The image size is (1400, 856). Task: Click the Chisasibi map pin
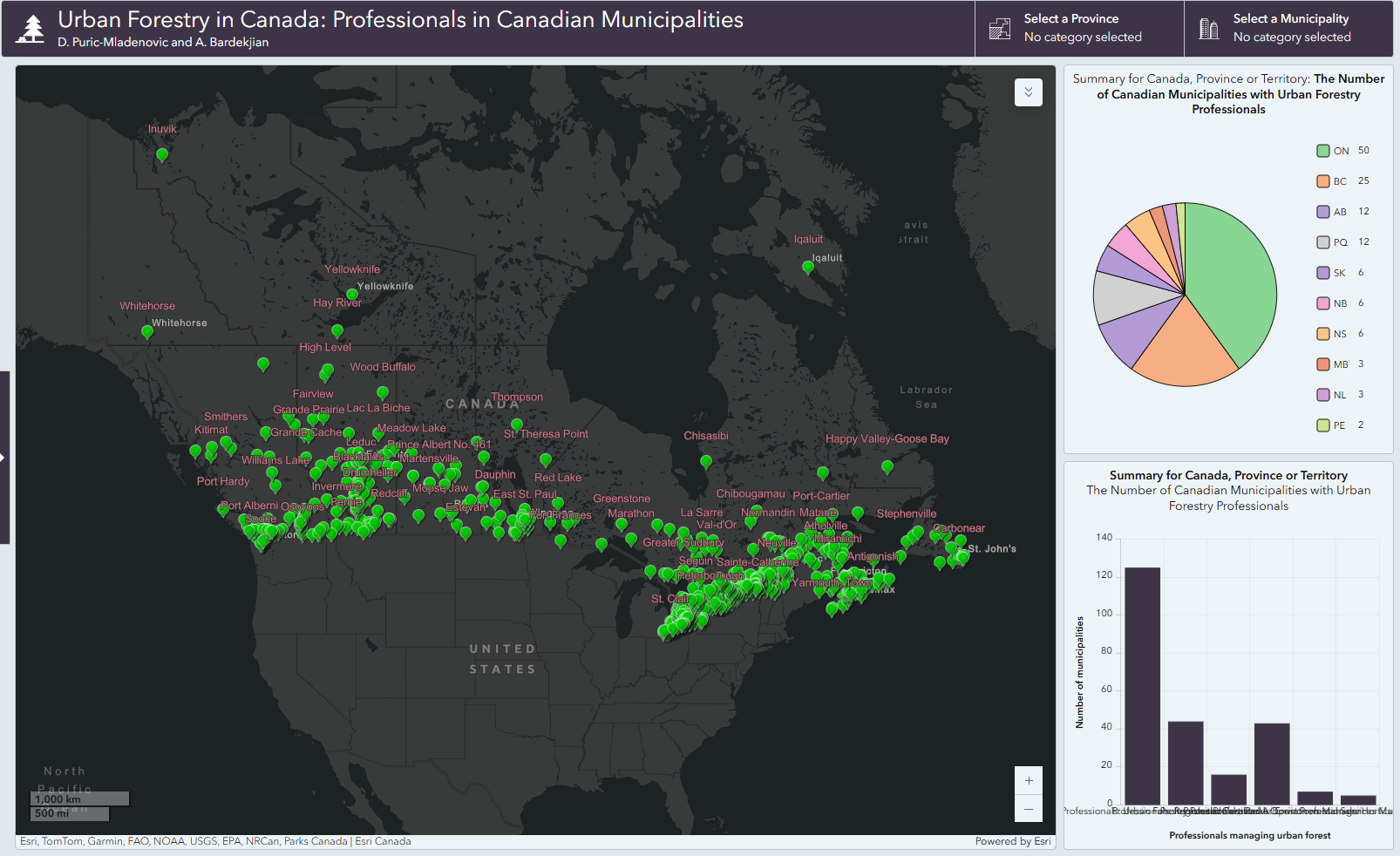click(706, 462)
